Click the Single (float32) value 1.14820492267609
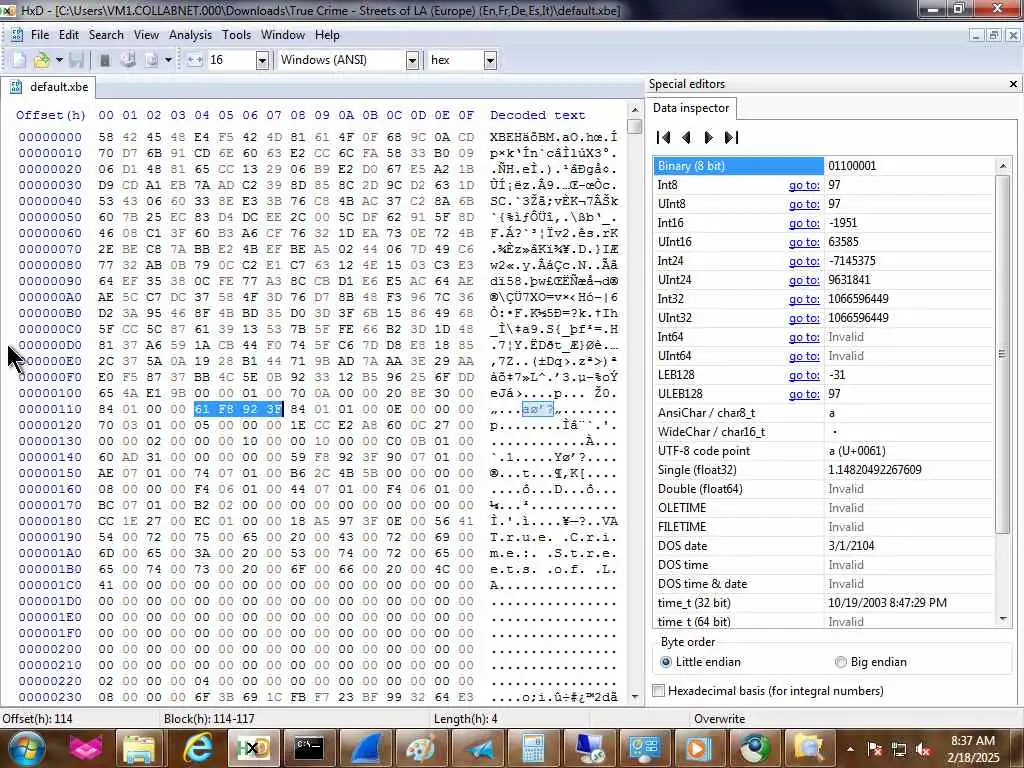Viewport: 1024px width, 768px height. [x=874, y=470]
